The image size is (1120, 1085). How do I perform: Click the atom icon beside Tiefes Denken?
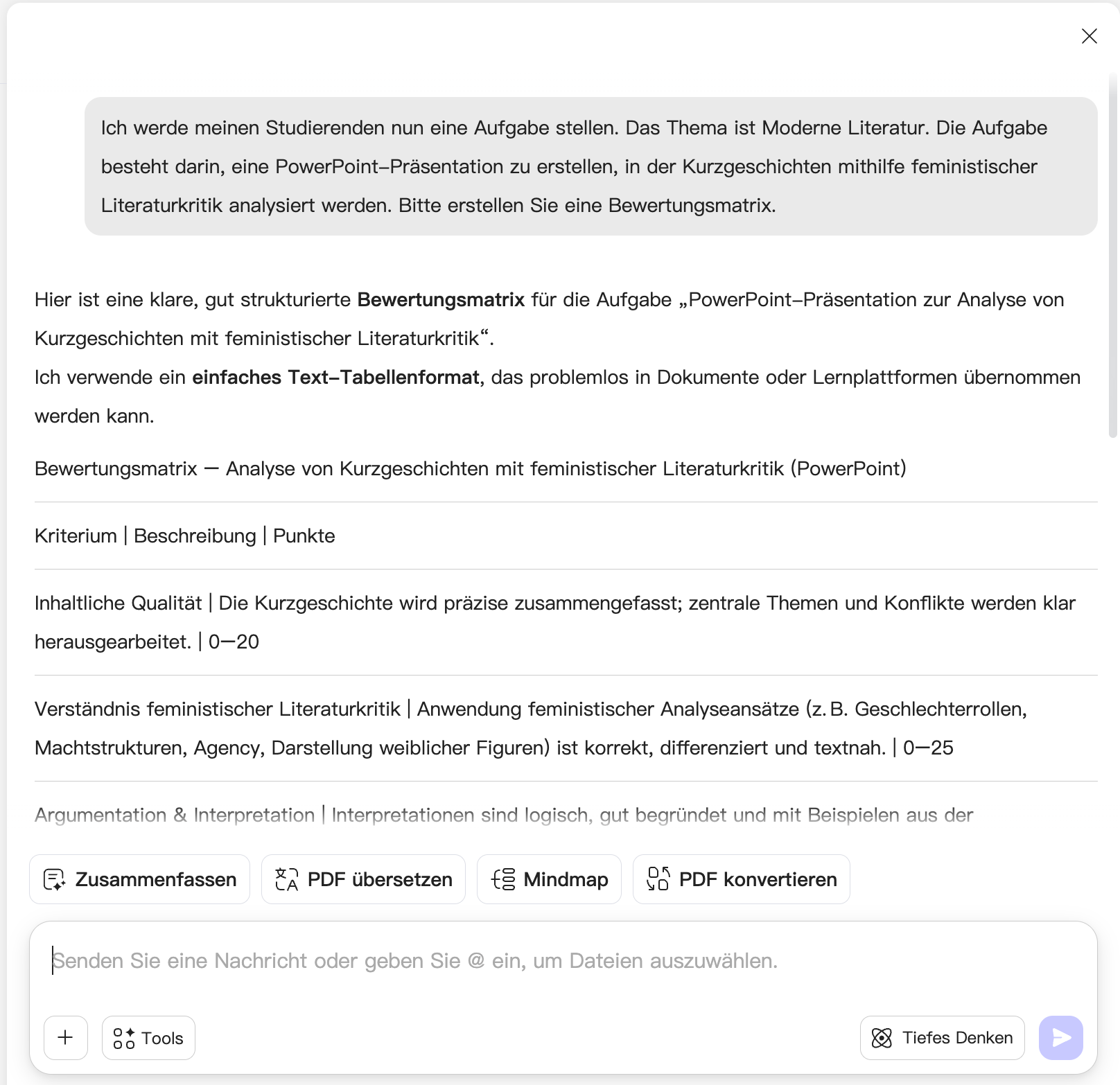tap(882, 1037)
